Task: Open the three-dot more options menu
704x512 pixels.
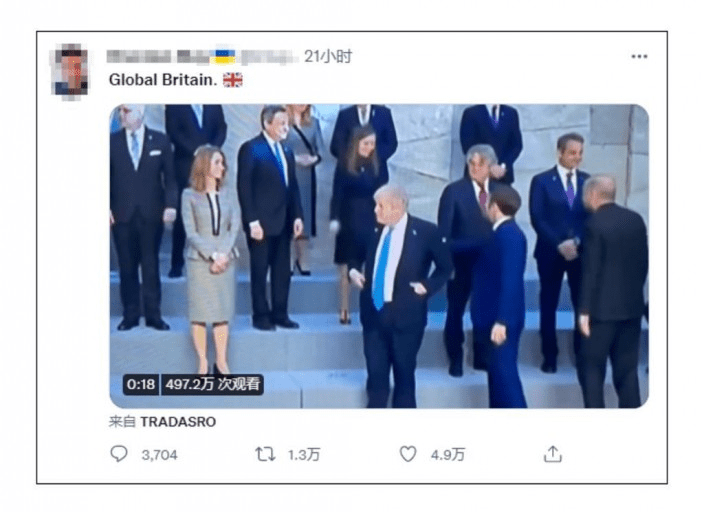Action: point(639,56)
